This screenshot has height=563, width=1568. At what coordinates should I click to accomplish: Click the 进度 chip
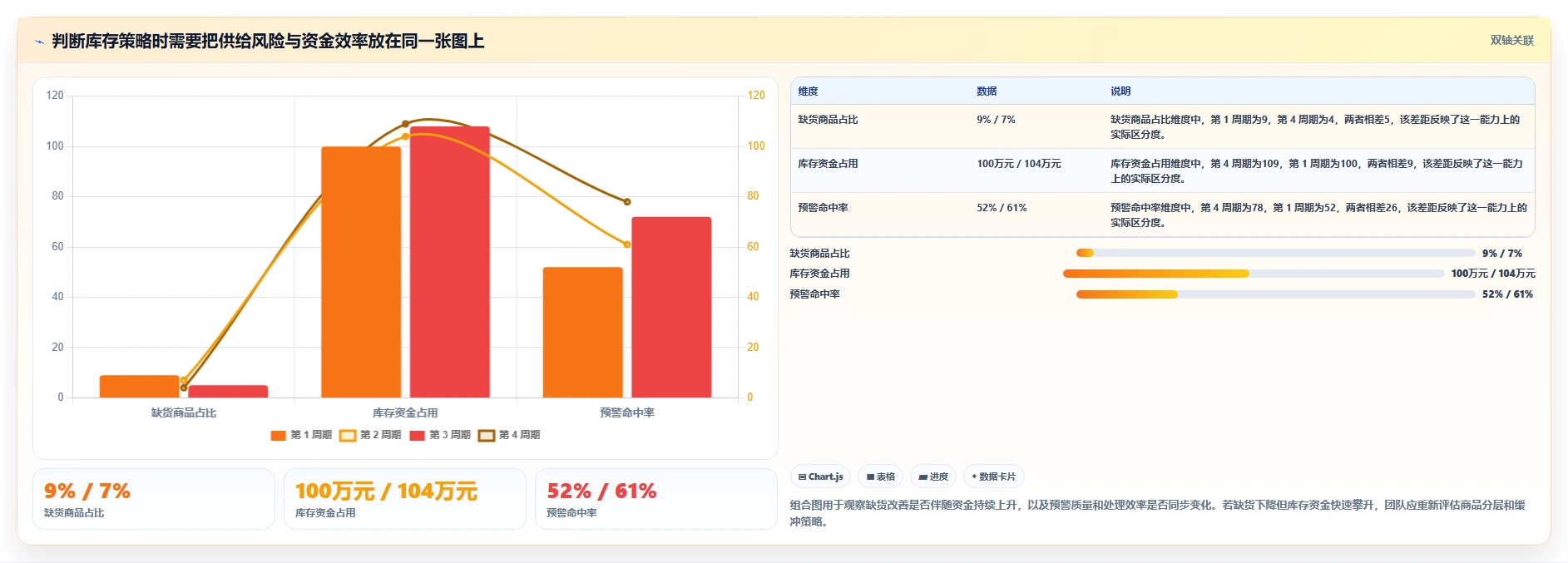(x=933, y=477)
